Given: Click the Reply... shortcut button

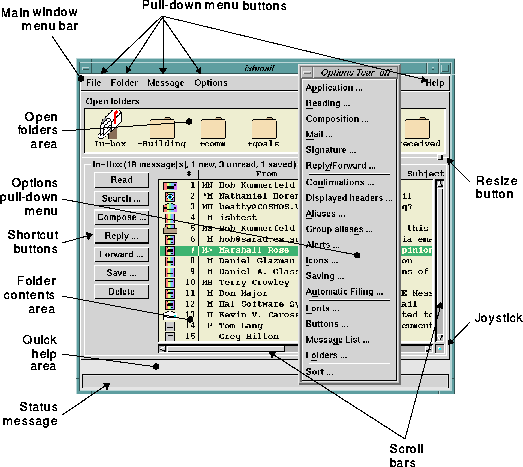Looking at the screenshot, I should coord(121,236).
